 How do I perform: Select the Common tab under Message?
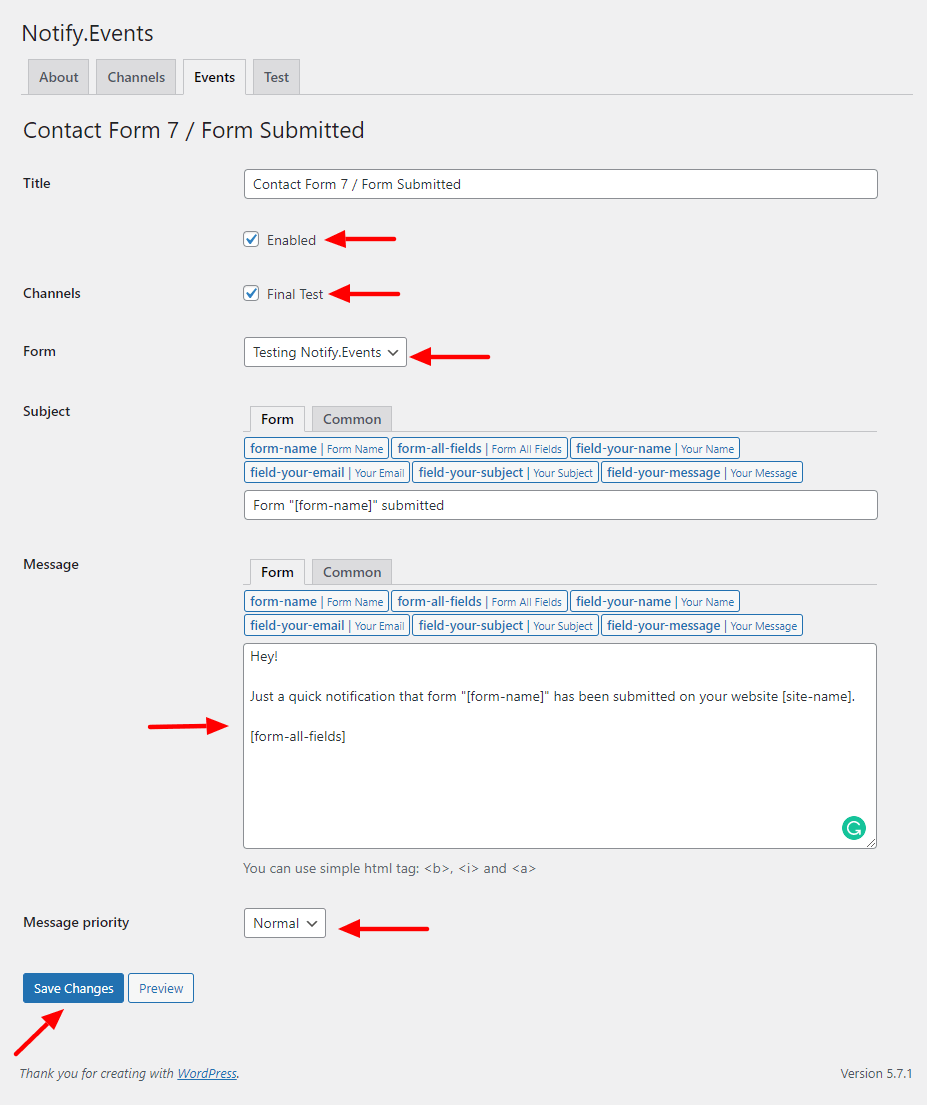click(x=352, y=572)
